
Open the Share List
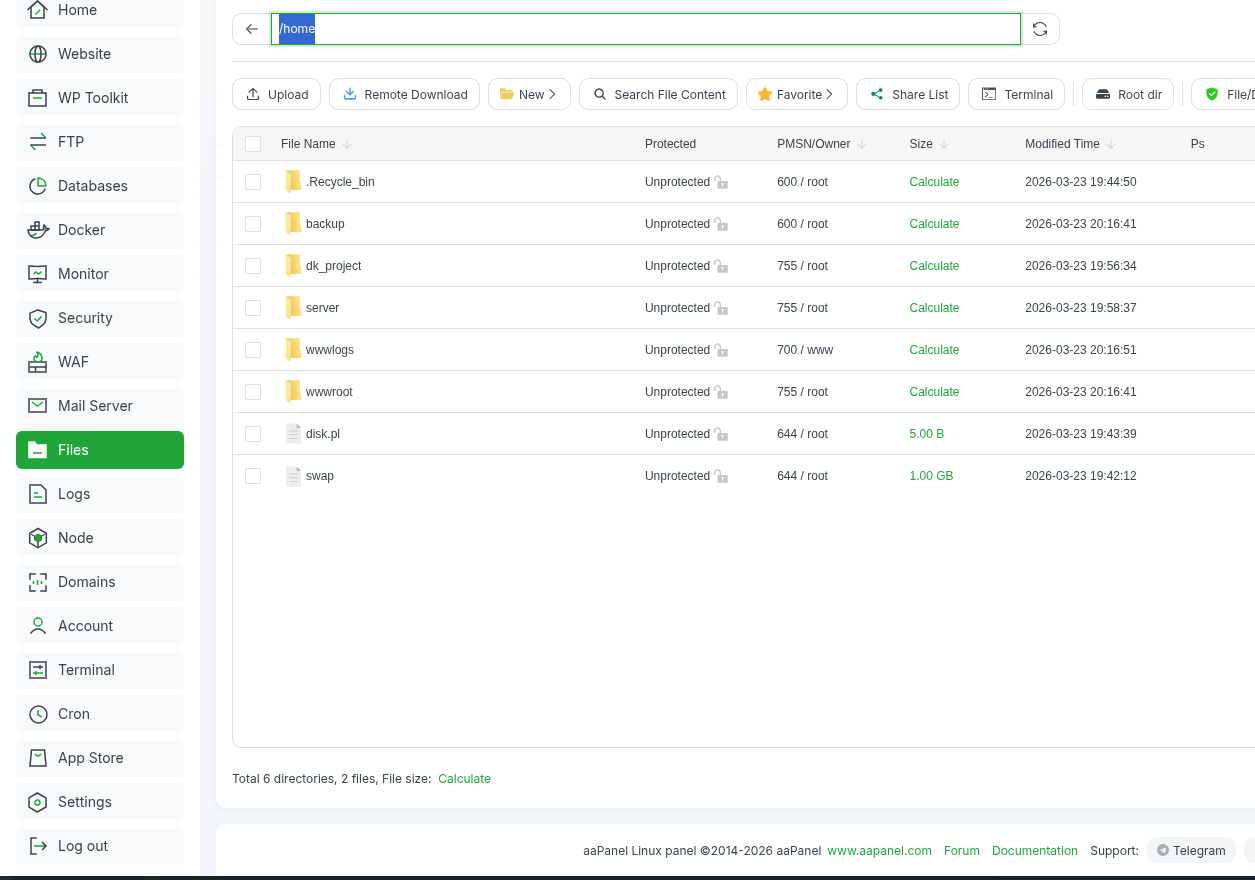908,94
